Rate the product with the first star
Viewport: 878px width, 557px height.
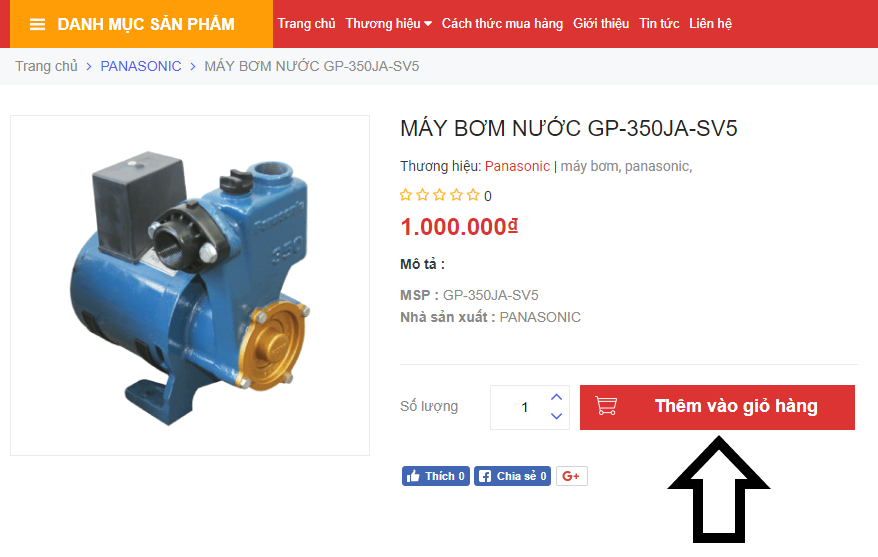[x=406, y=195]
